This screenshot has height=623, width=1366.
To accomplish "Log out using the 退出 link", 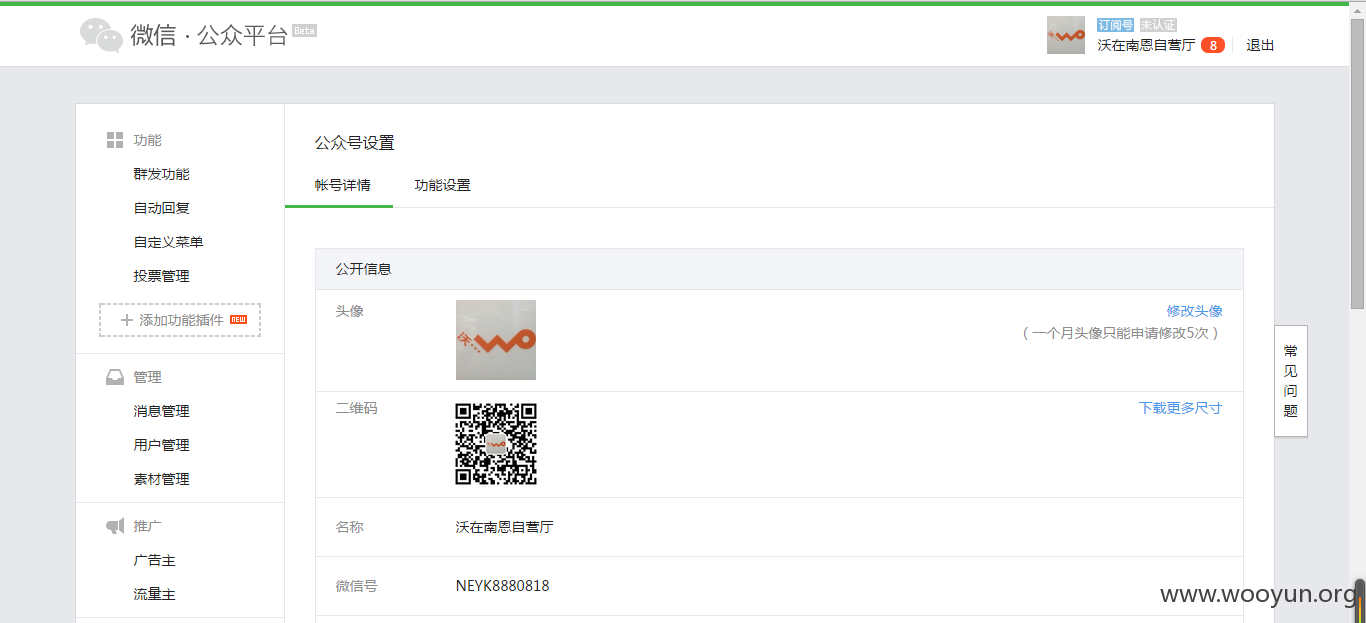I will click(x=1260, y=45).
